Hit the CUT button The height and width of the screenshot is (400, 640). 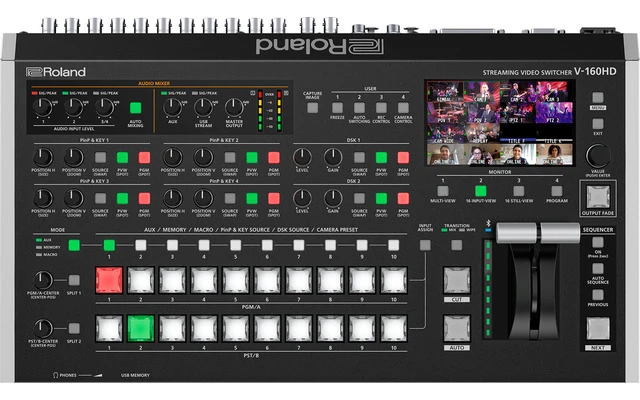click(x=457, y=280)
